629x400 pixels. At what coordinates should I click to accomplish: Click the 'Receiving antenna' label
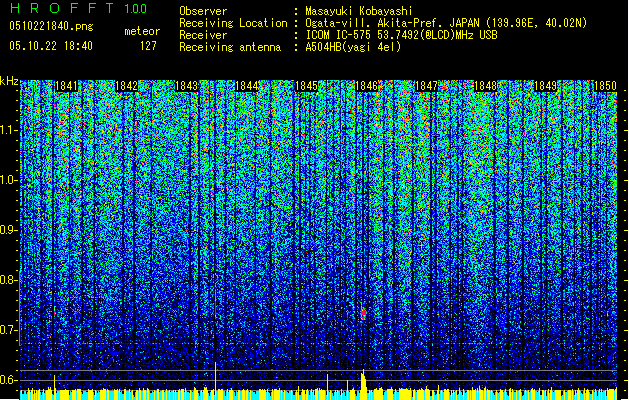(x=230, y=47)
